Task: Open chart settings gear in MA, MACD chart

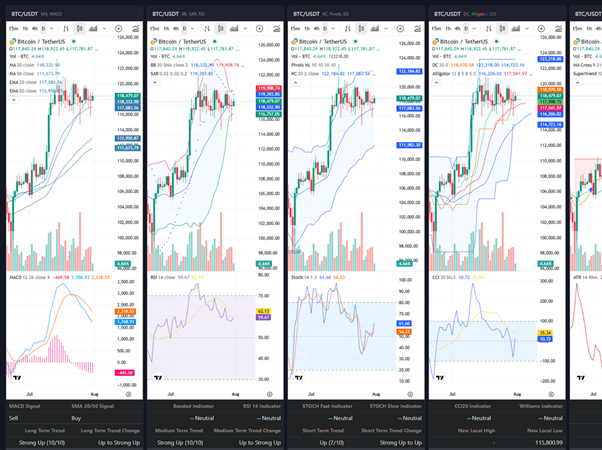Action: point(129,394)
